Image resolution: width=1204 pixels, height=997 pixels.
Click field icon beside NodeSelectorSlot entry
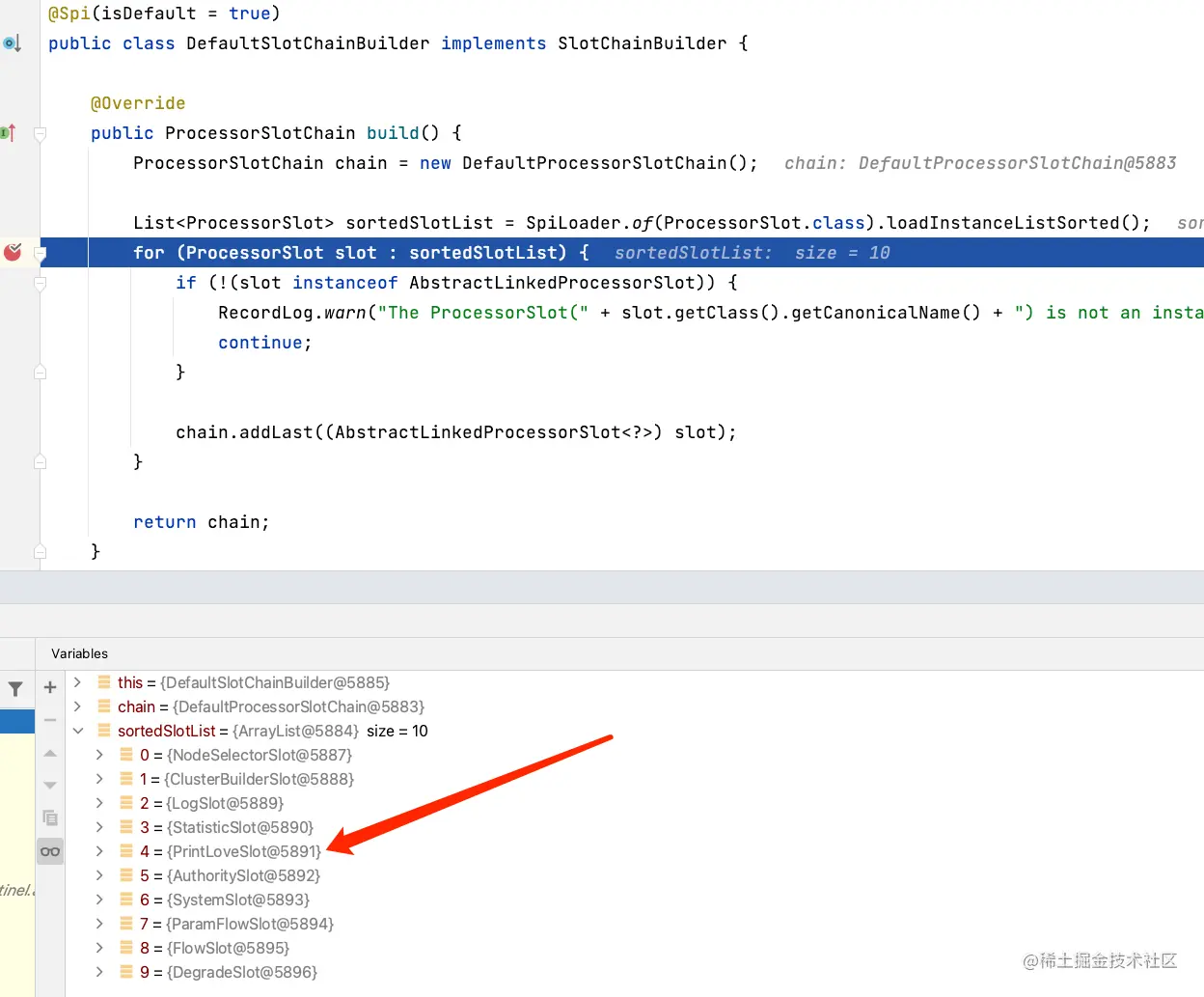[x=126, y=755]
